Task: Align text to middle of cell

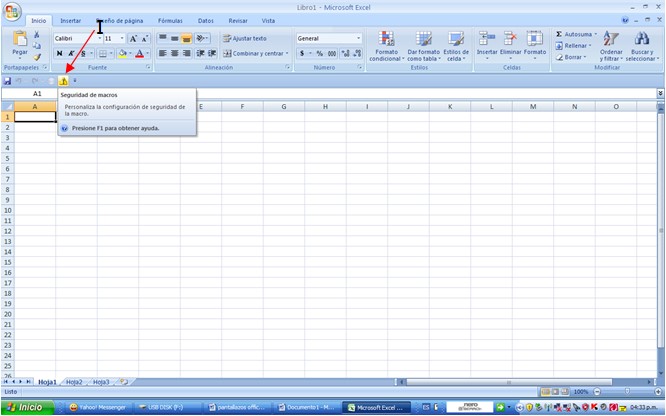Action: pos(175,38)
